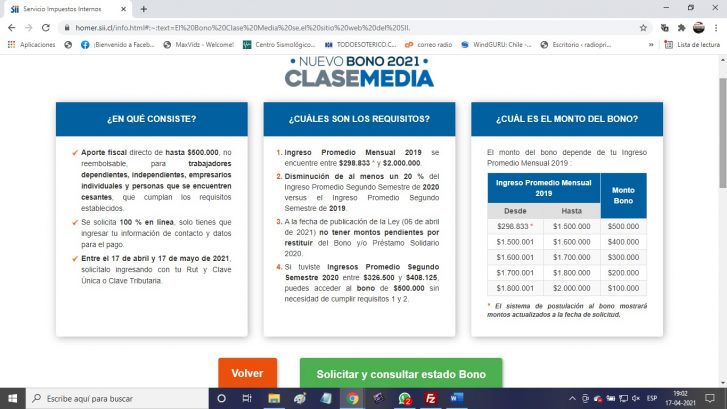Open the Chrome three-dot menu

(x=717, y=27)
